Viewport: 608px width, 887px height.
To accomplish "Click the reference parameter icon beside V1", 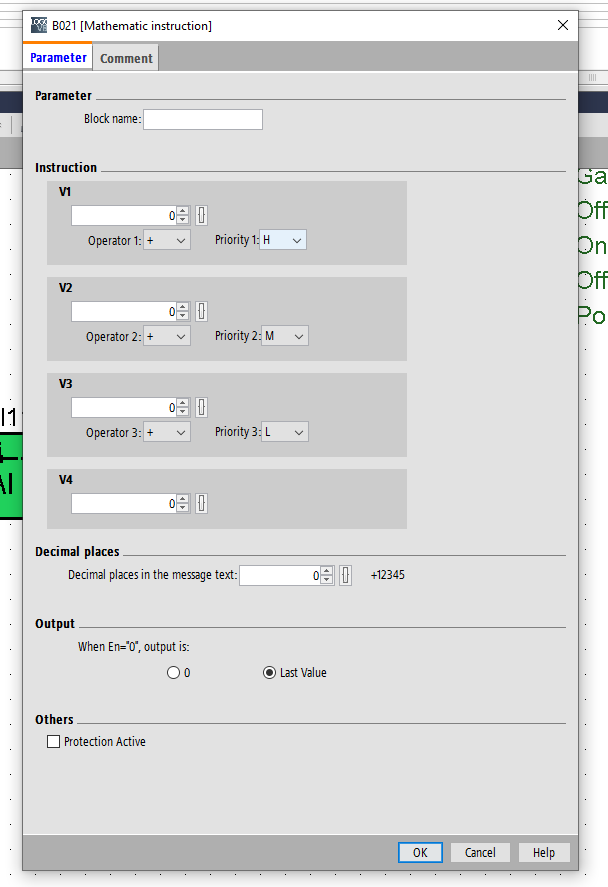I will 201,216.
